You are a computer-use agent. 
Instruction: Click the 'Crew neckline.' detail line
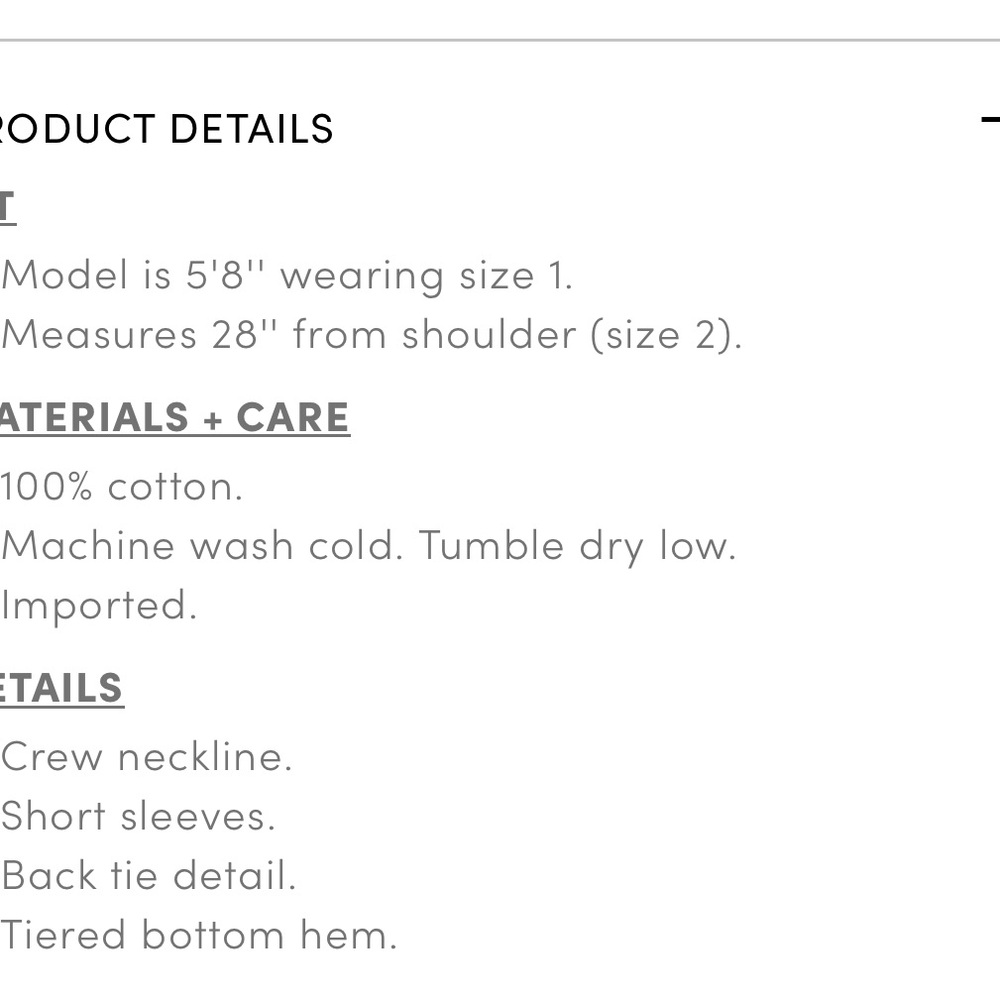coord(147,757)
